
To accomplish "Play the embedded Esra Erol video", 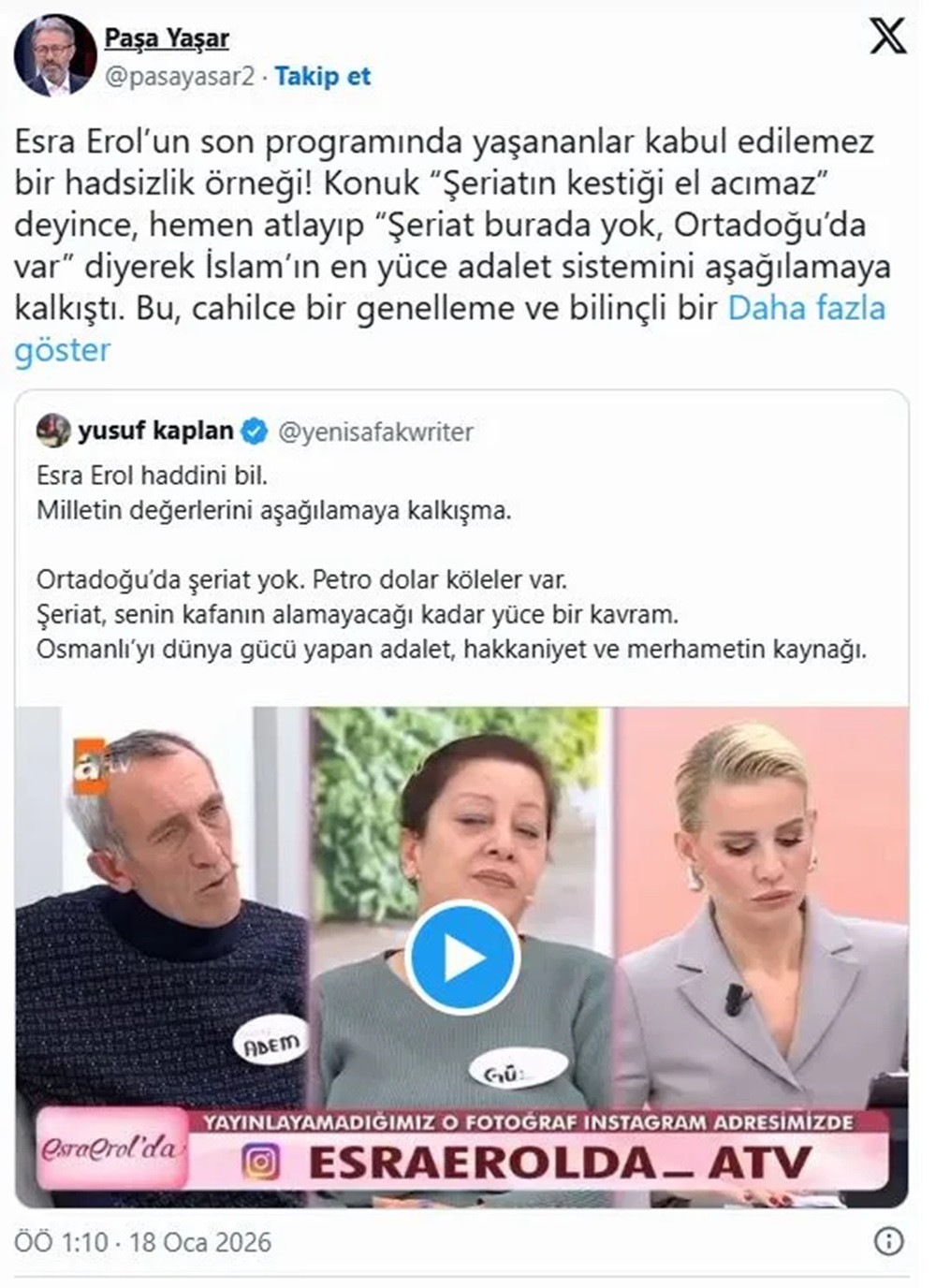I will pos(462,957).
